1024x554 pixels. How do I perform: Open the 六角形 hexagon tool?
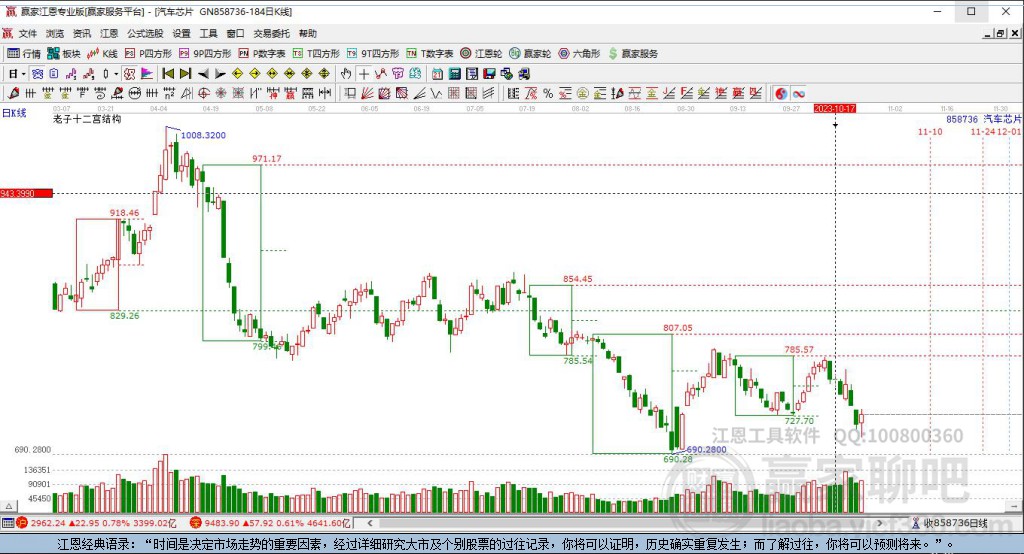[579, 54]
